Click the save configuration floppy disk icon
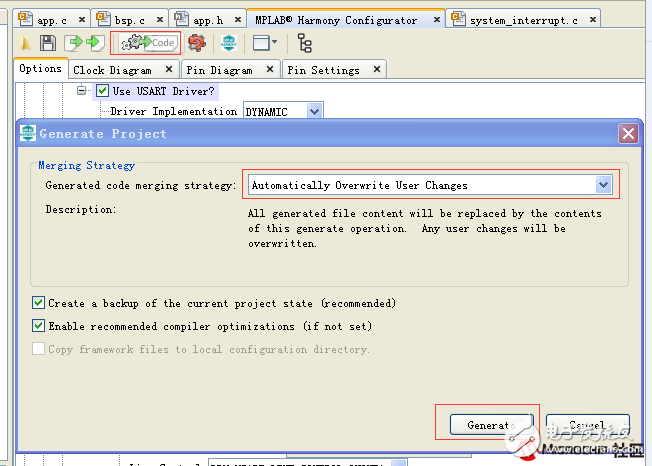Image resolution: width=652 pixels, height=466 pixels. (47, 43)
